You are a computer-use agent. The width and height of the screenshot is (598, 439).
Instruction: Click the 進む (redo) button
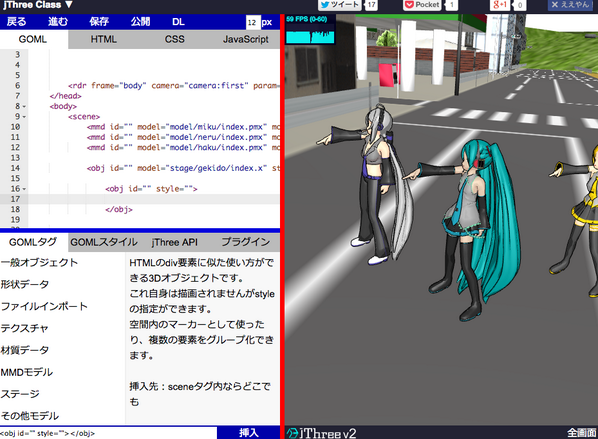tap(58, 22)
